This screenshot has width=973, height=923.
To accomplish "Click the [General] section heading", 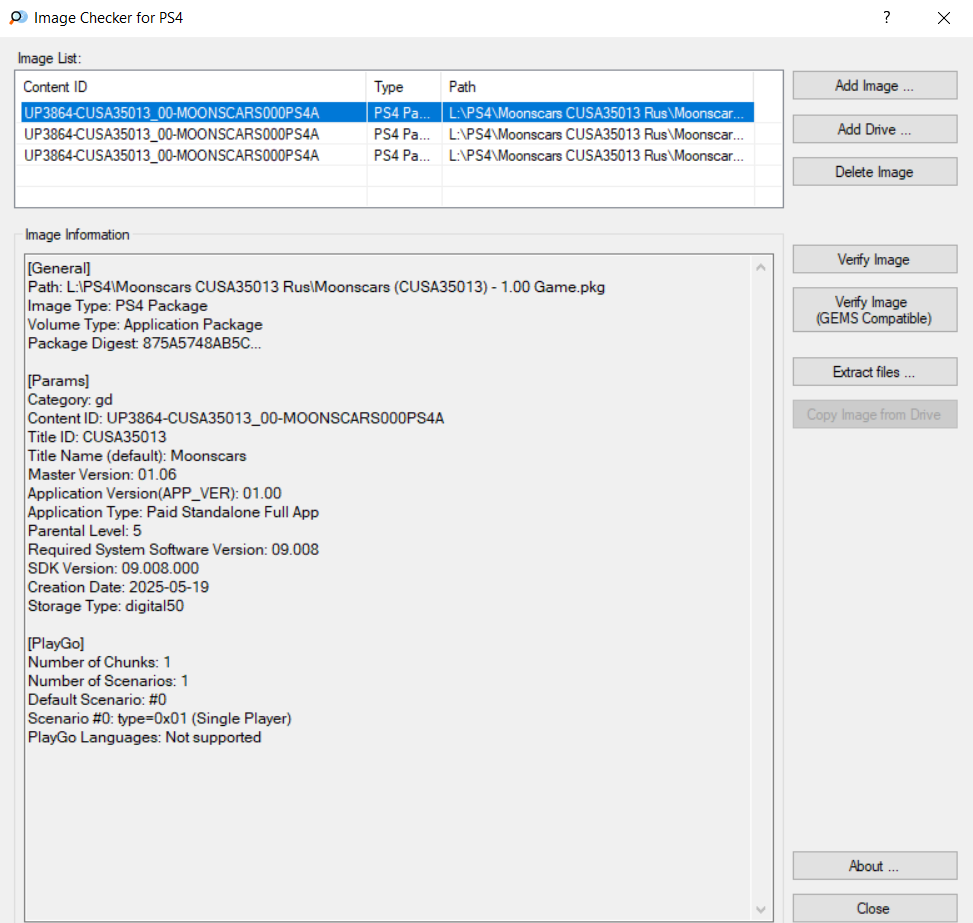I will point(59,268).
